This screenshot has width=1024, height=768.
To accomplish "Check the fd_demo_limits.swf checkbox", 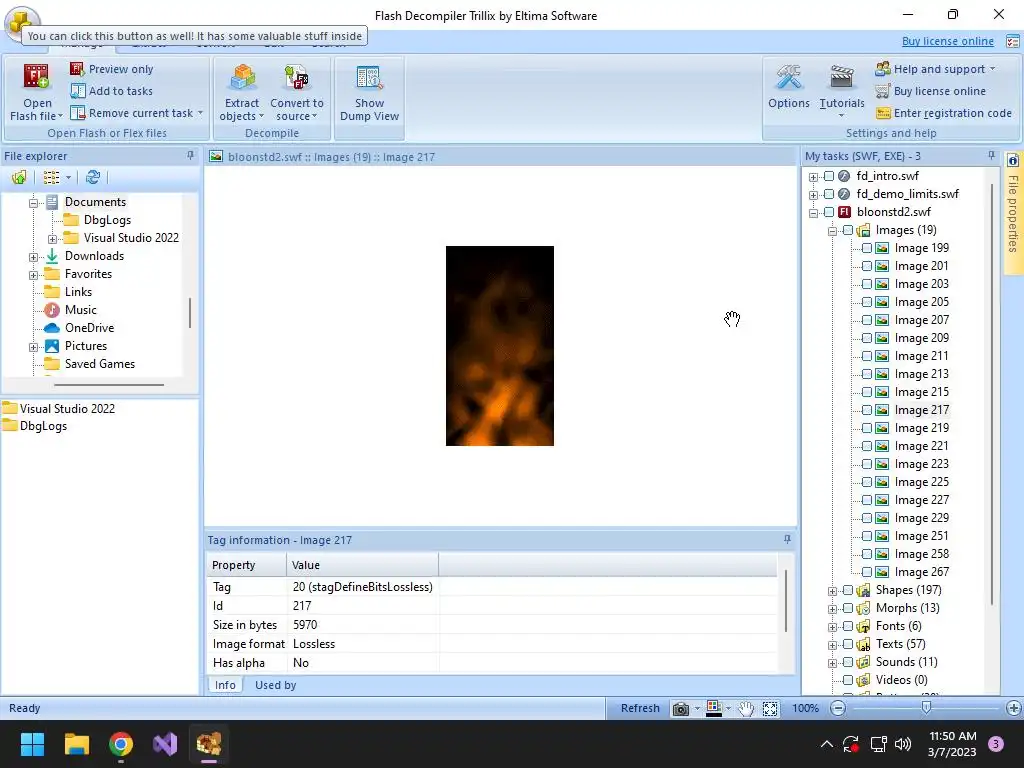I will 829,194.
